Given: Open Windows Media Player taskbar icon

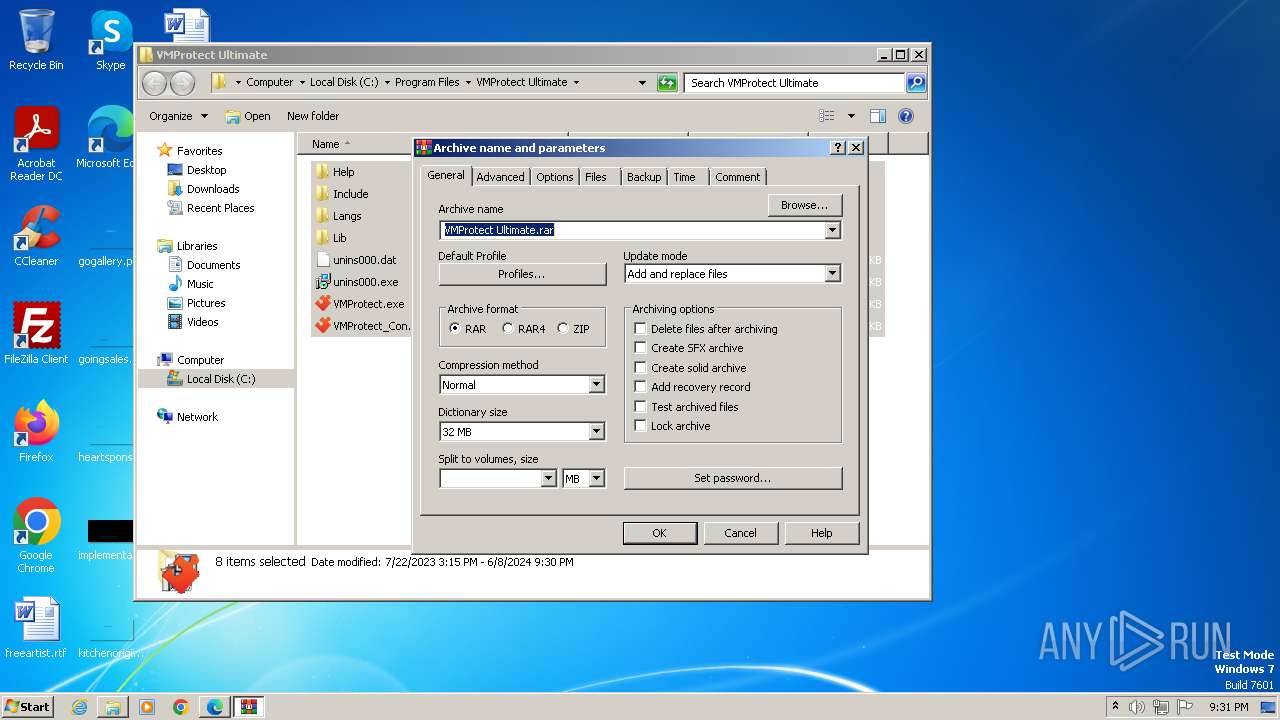Looking at the screenshot, I should 147,707.
